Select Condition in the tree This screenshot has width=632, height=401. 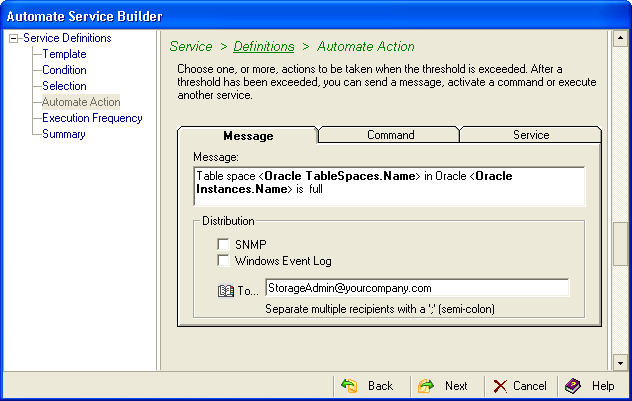(64, 70)
